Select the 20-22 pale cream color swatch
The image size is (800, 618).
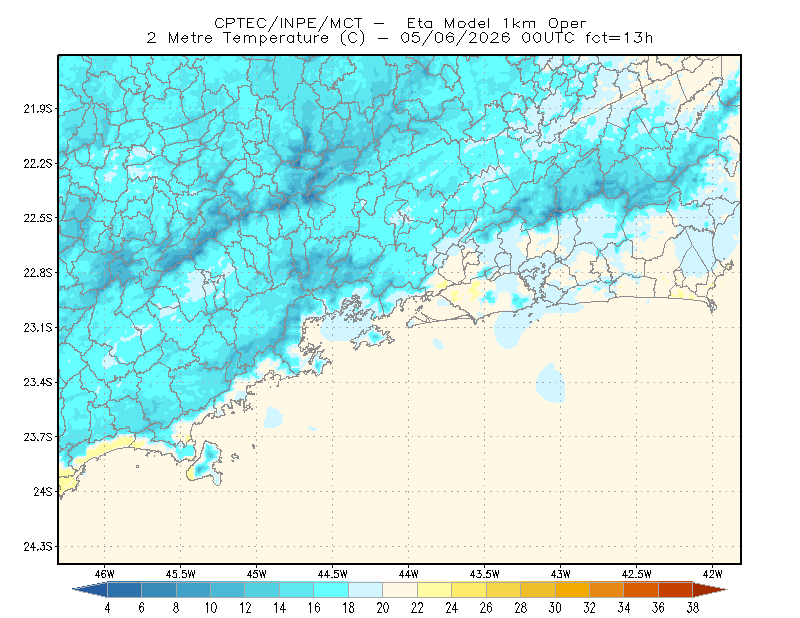[x=400, y=590]
